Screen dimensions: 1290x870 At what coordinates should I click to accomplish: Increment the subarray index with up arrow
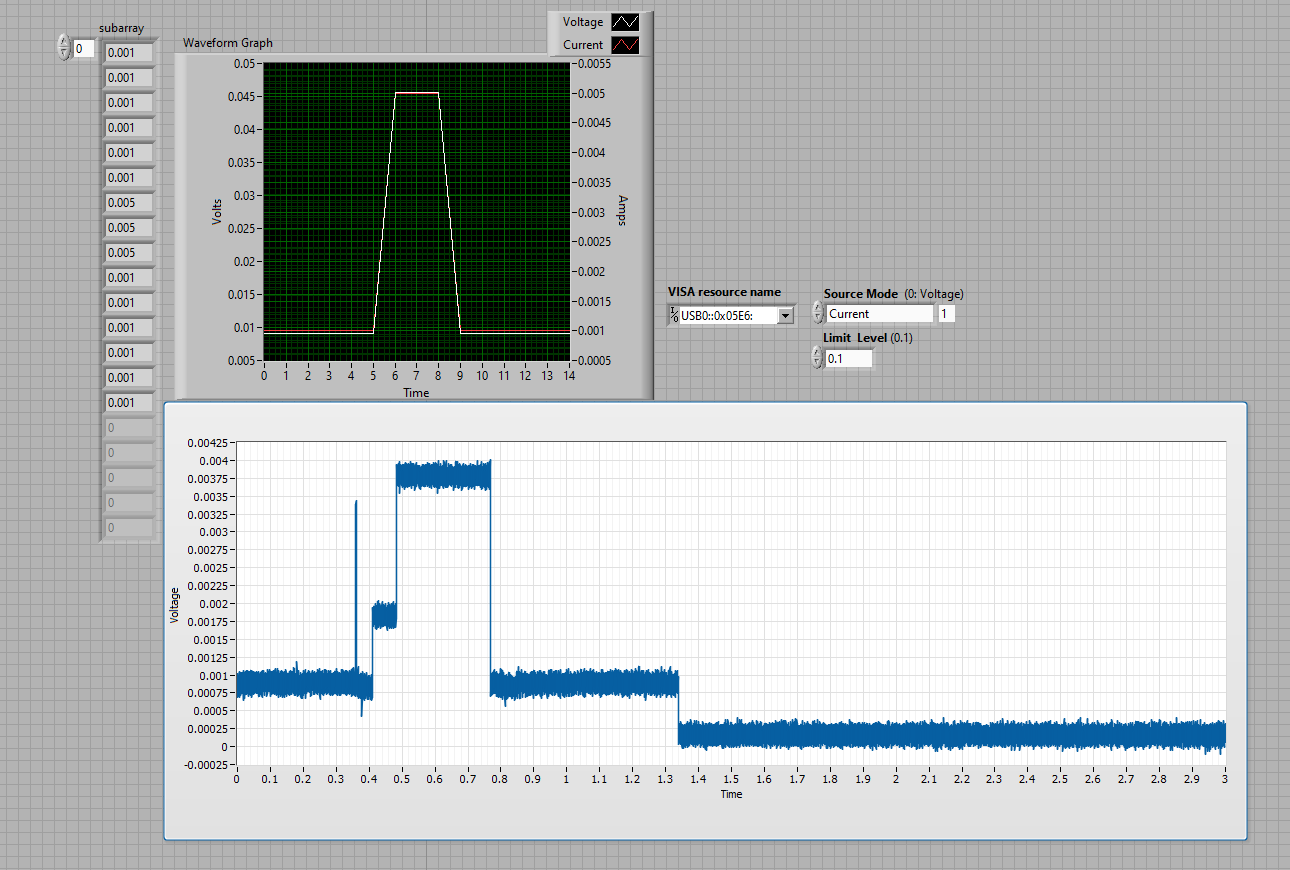click(64, 43)
